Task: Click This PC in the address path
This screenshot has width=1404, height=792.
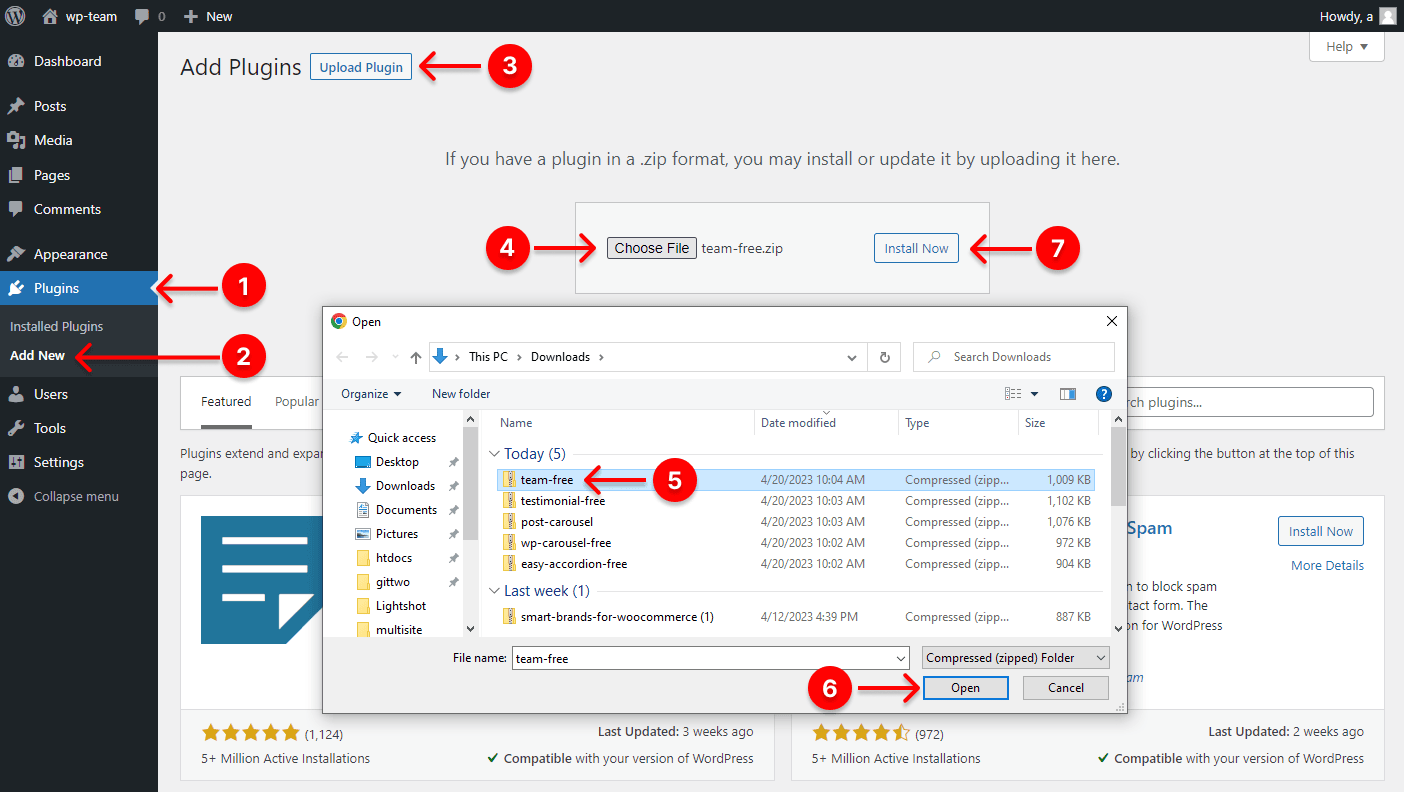Action: pos(488,357)
